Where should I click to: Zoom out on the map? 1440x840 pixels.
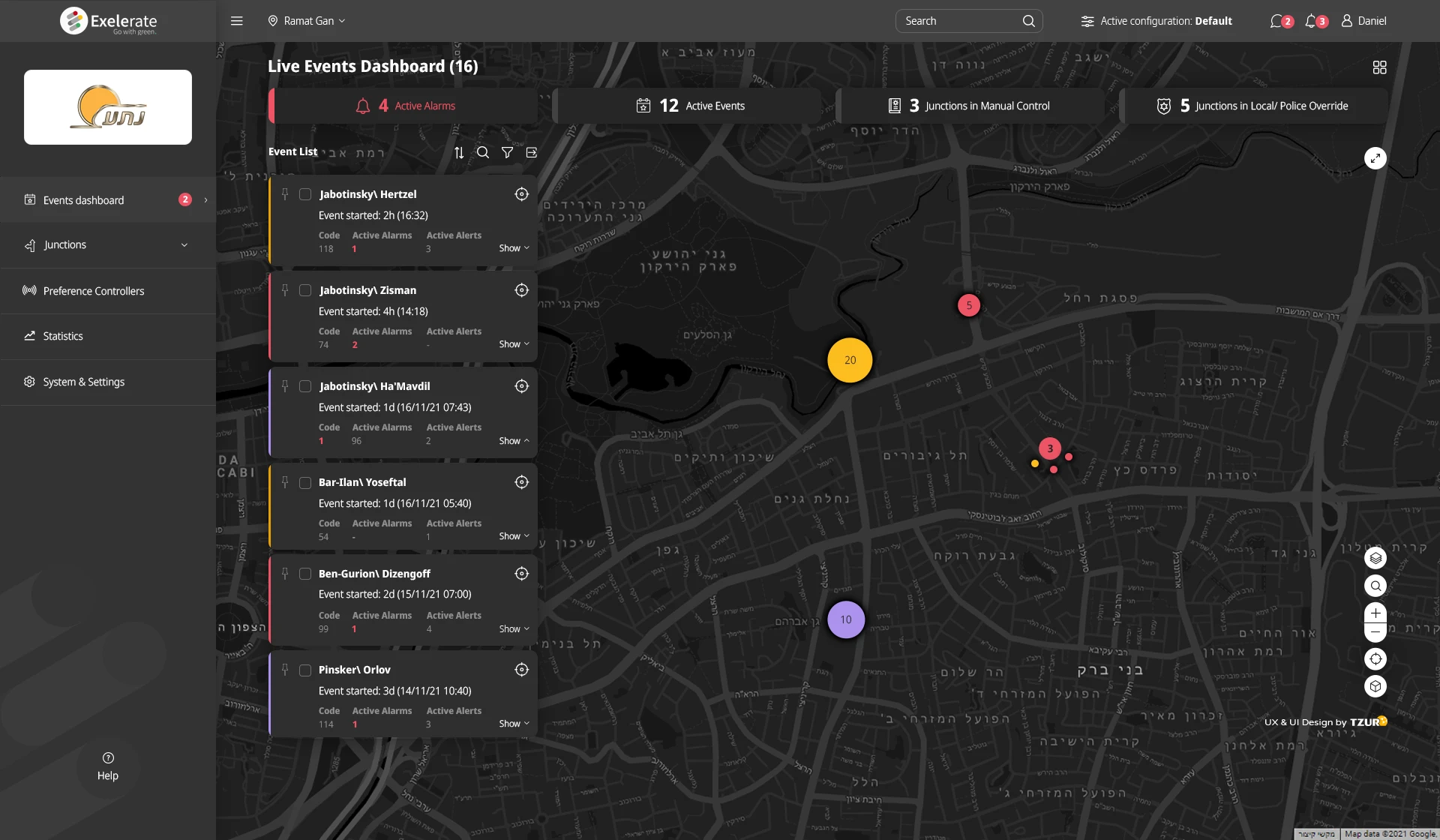click(1375, 632)
